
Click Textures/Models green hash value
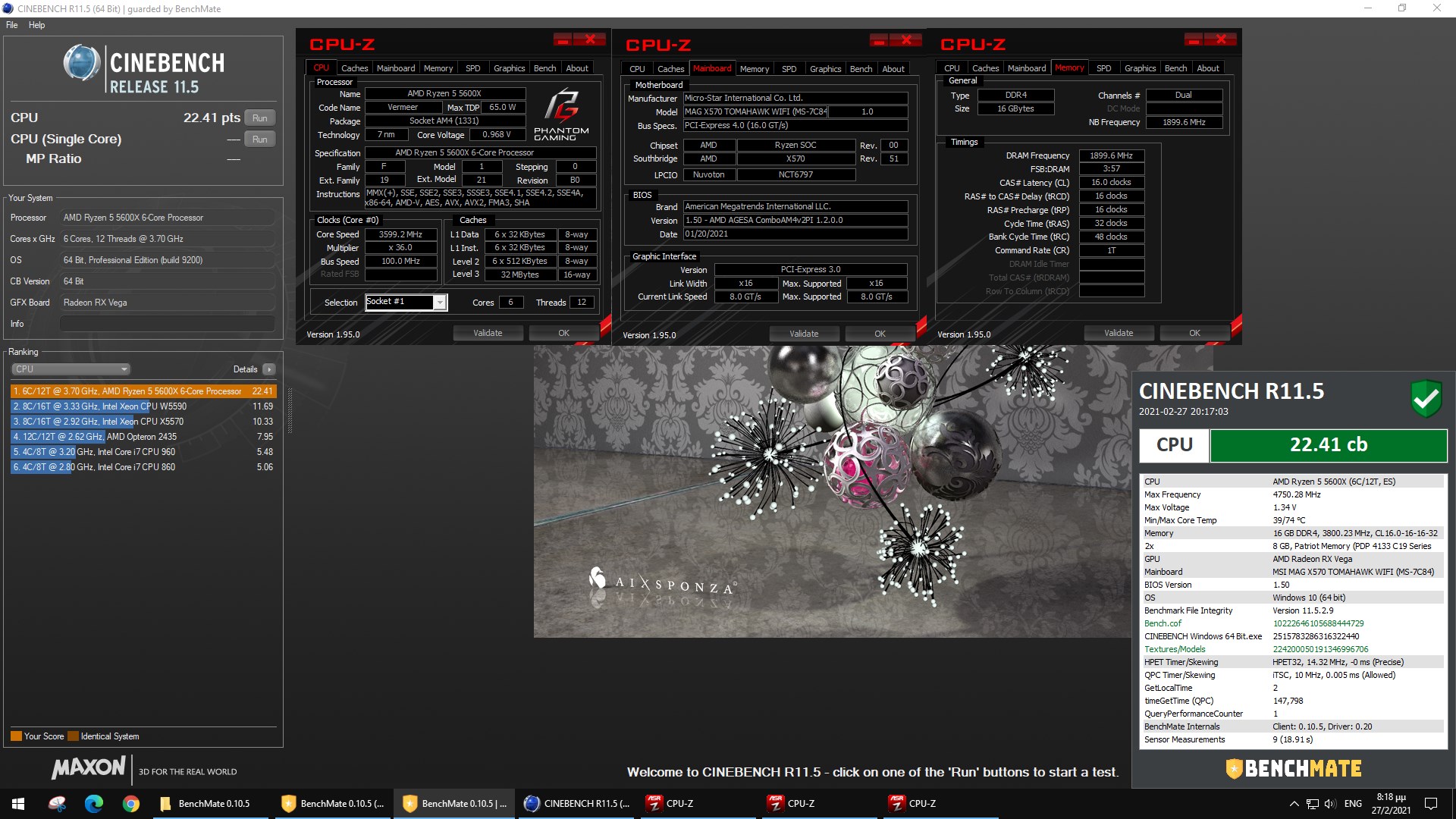[x=1320, y=649]
